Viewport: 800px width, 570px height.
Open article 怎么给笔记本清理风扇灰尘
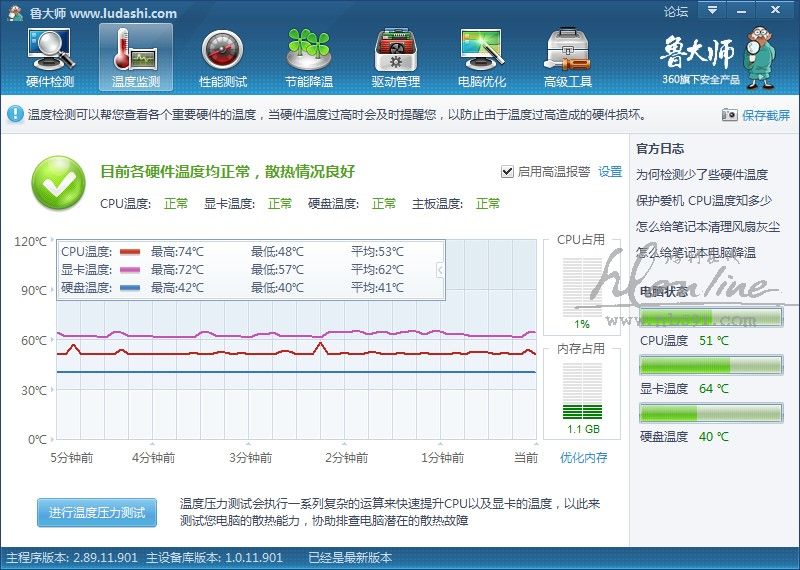[x=708, y=226]
